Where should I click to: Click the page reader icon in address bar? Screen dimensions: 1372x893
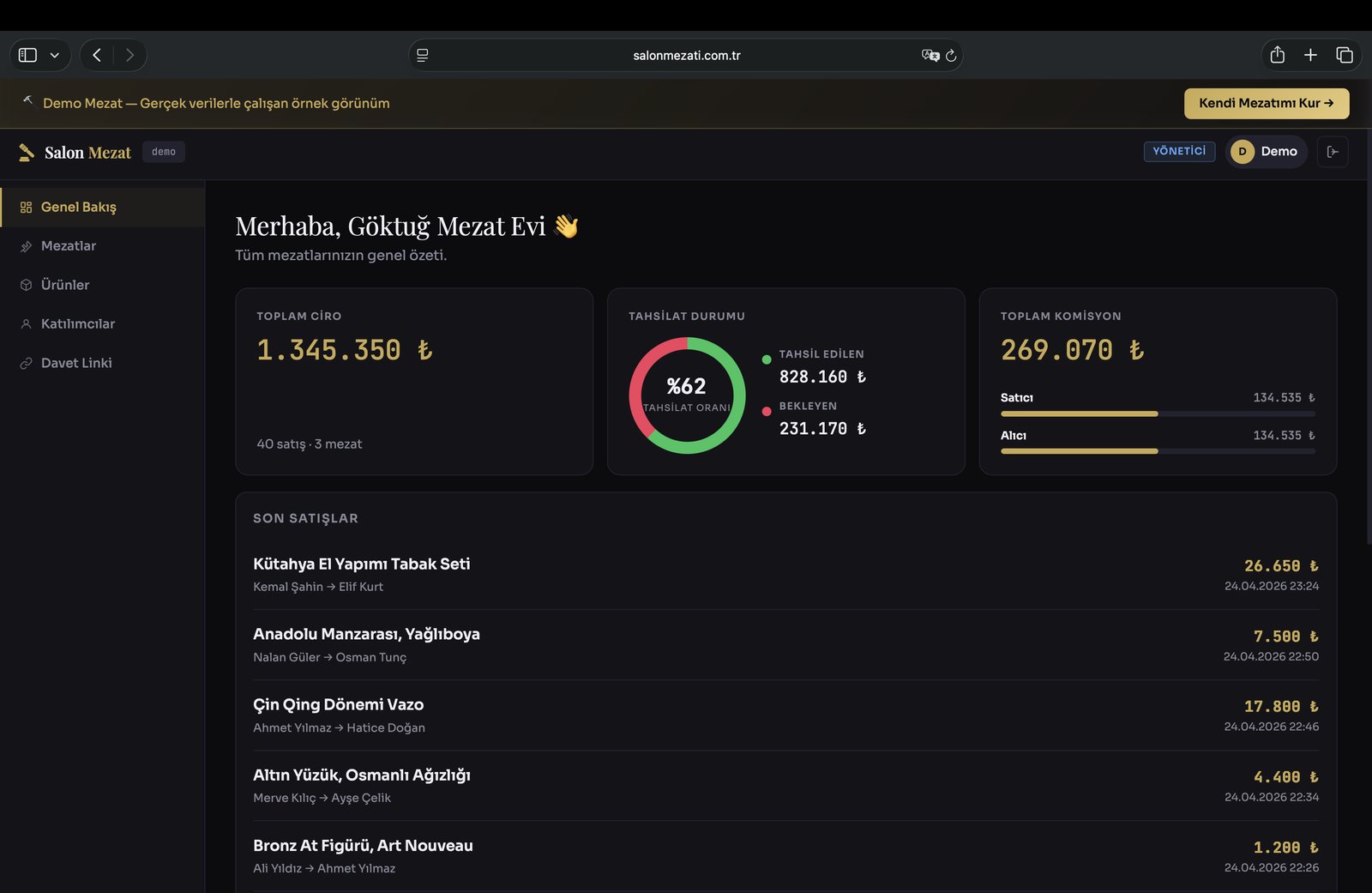pyautogui.click(x=423, y=55)
